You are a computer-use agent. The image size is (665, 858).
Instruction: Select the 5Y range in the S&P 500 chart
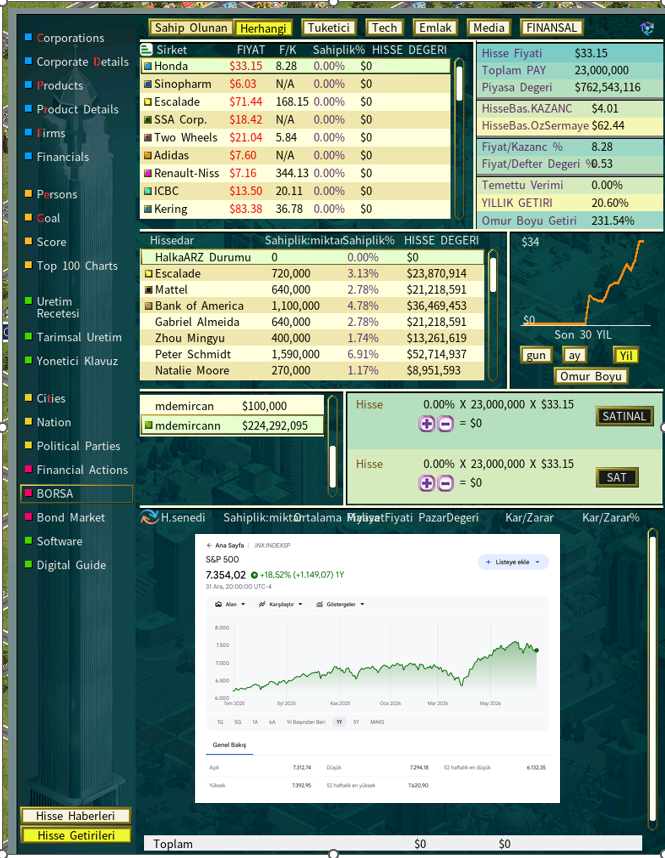coord(356,722)
